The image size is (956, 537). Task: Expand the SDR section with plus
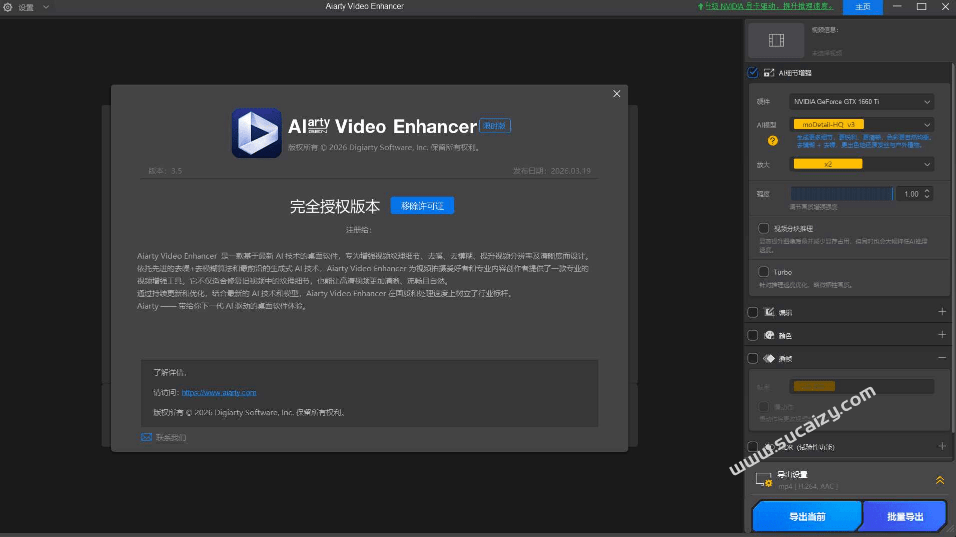point(942,447)
